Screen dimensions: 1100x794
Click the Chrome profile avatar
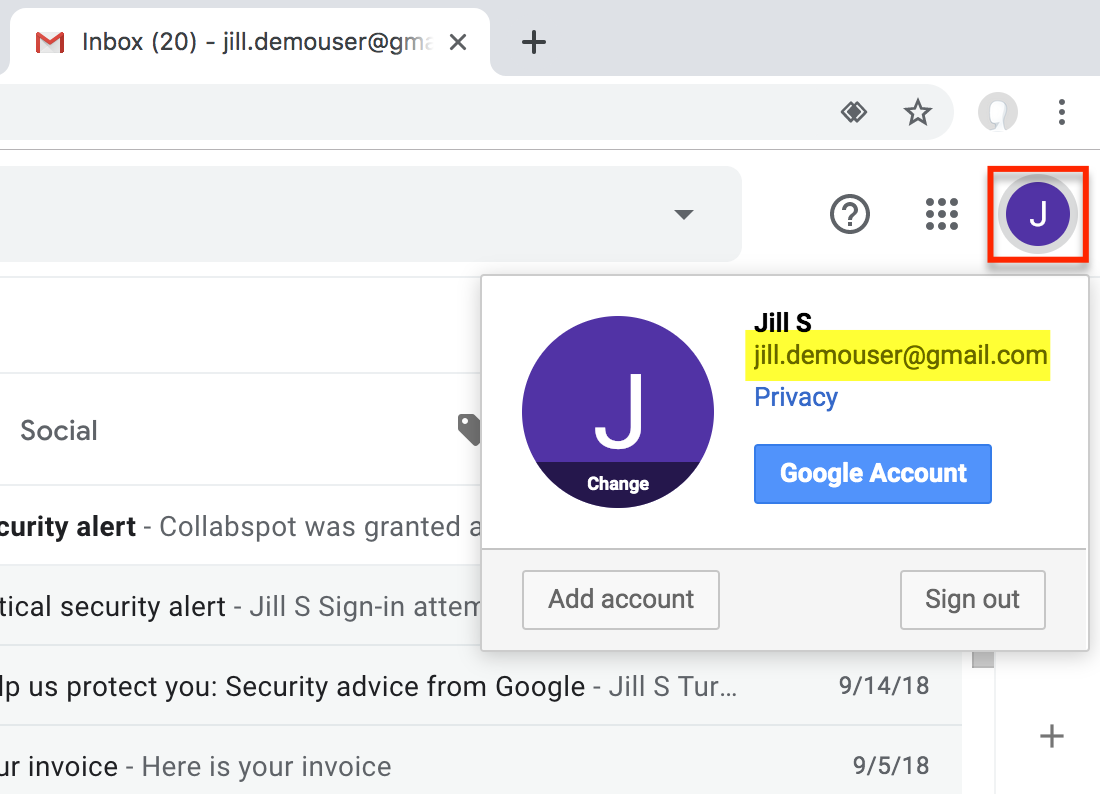998,112
